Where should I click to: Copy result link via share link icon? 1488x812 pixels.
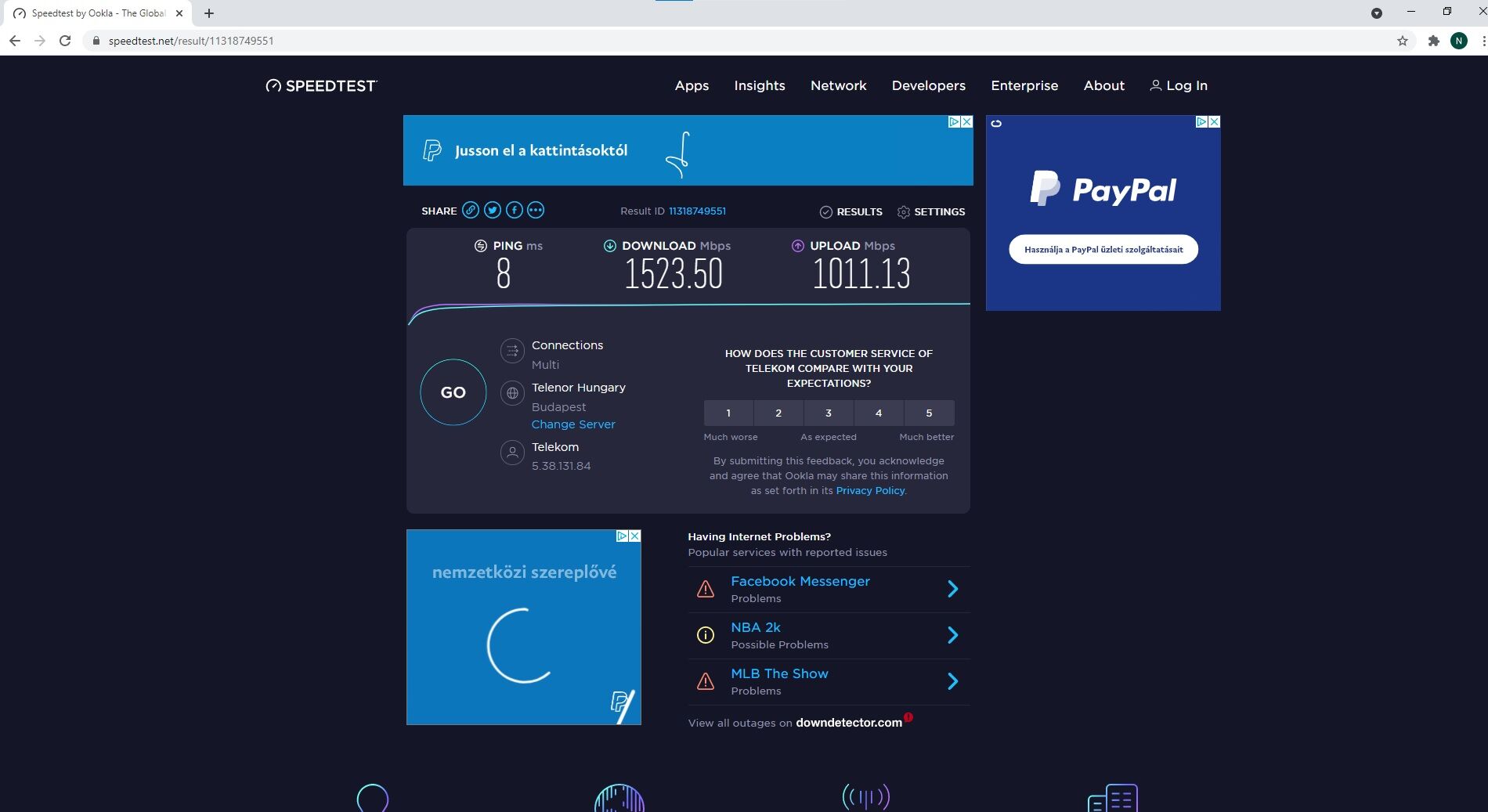click(x=471, y=210)
